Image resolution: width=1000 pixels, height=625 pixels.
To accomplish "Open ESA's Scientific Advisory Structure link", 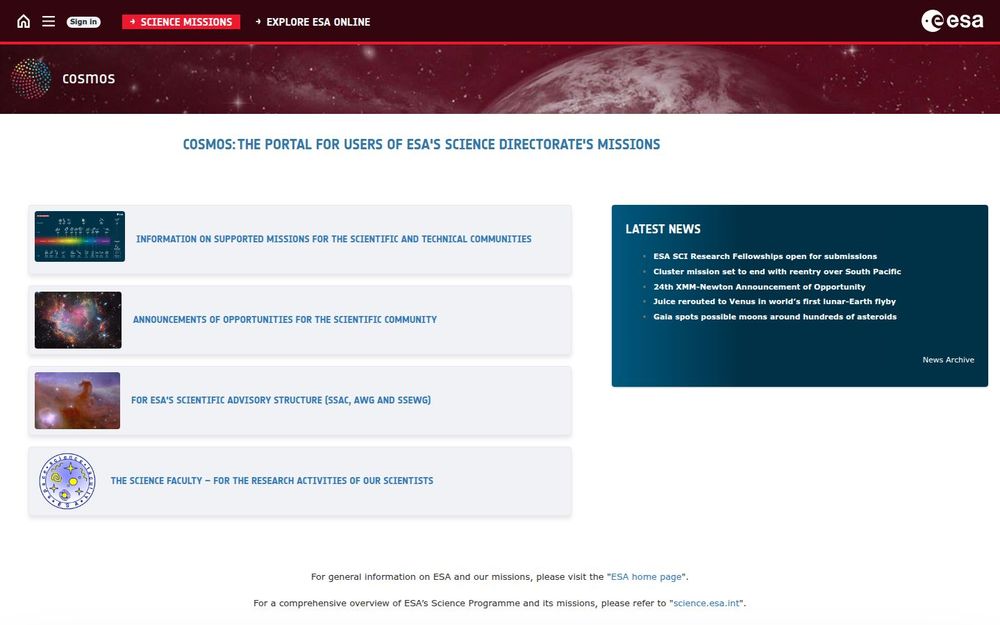I will (x=281, y=400).
